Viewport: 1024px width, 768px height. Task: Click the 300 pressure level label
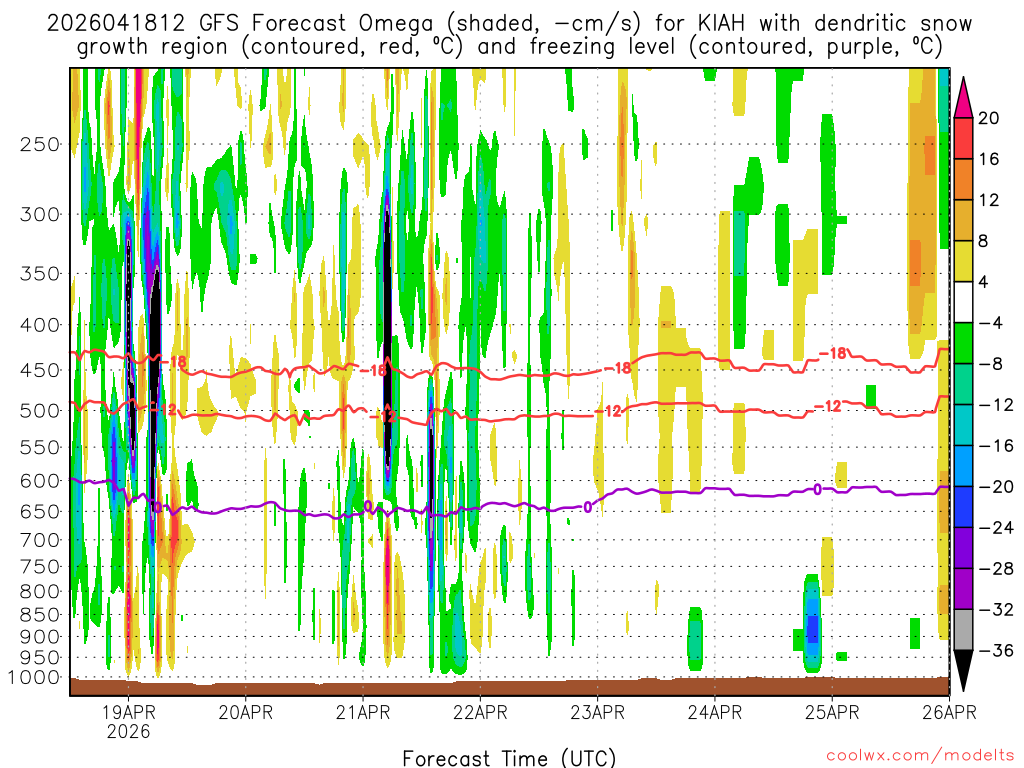(x=40, y=214)
